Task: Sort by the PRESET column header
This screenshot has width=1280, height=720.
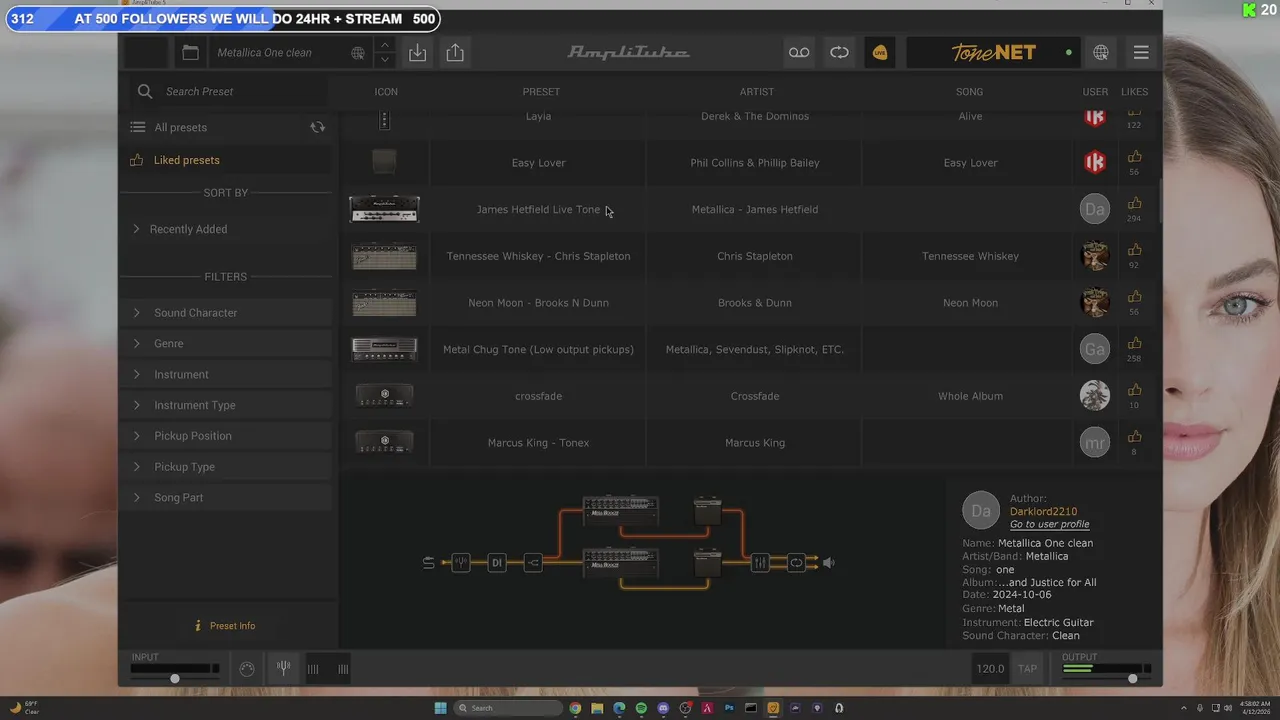Action: tap(541, 92)
